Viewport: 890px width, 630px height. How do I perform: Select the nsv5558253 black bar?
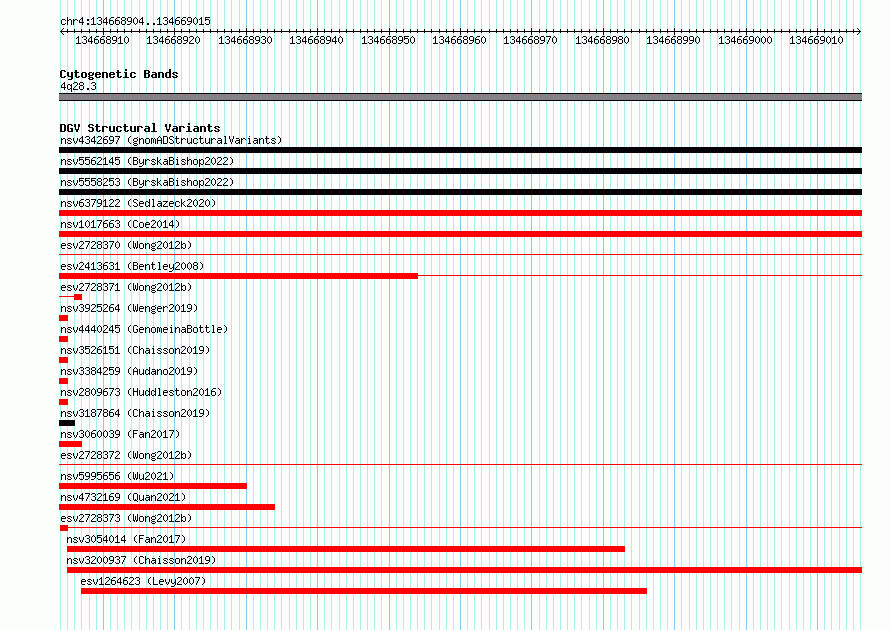[x=460, y=192]
